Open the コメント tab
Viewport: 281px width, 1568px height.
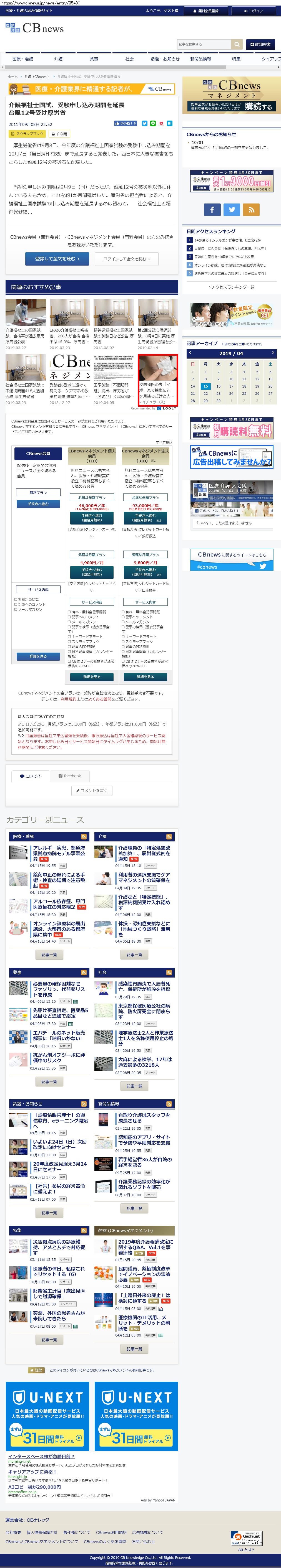tap(31, 776)
